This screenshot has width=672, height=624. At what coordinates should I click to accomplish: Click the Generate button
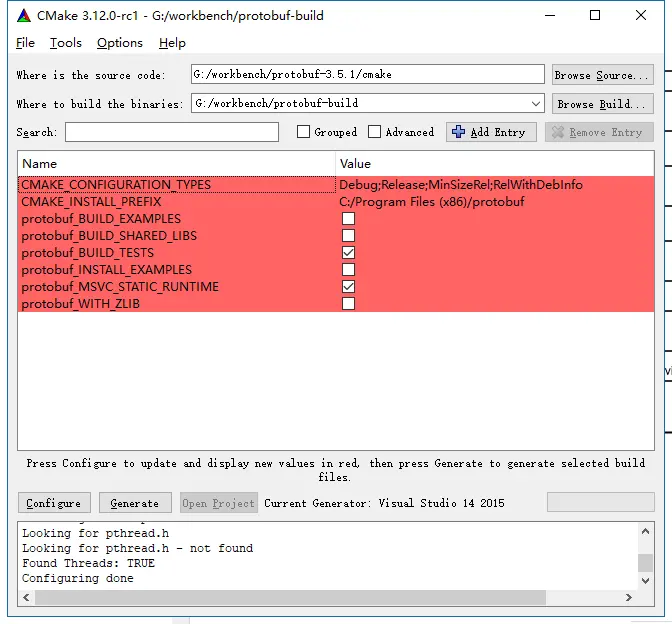tap(135, 503)
